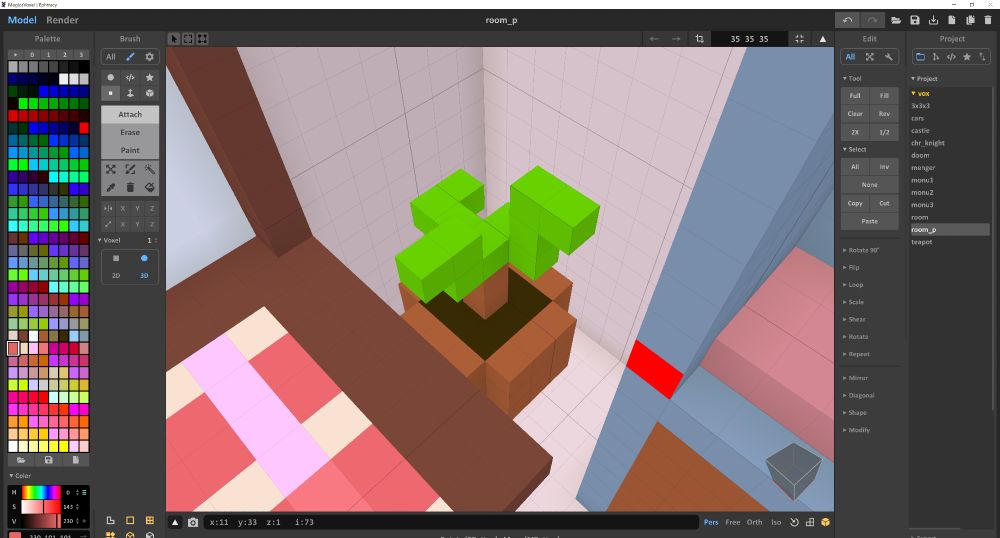The height and width of the screenshot is (538, 1000).
Task: Click the Clear button
Action: pos(855,113)
